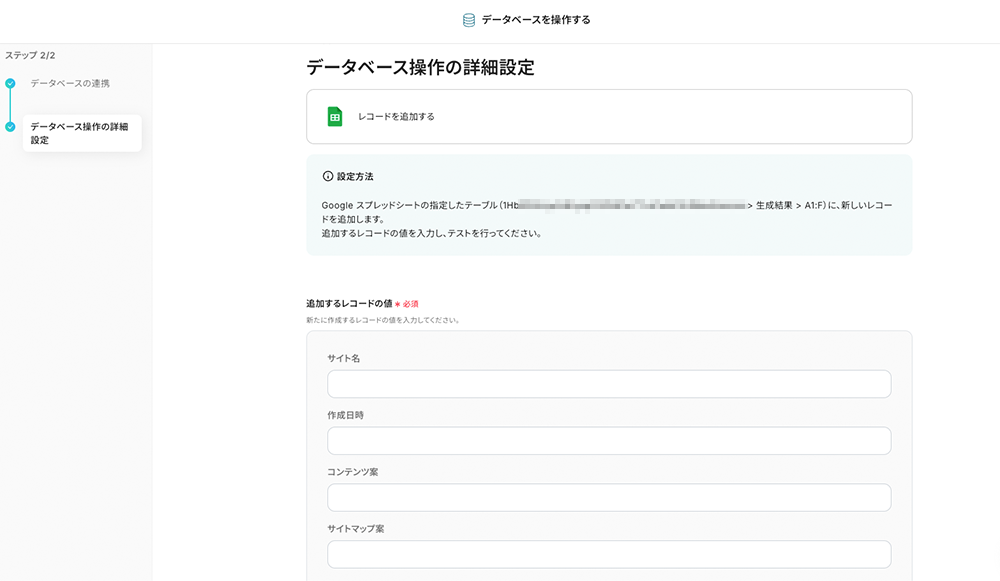
Task: Click into the 作成日時 text box
Action: point(608,441)
